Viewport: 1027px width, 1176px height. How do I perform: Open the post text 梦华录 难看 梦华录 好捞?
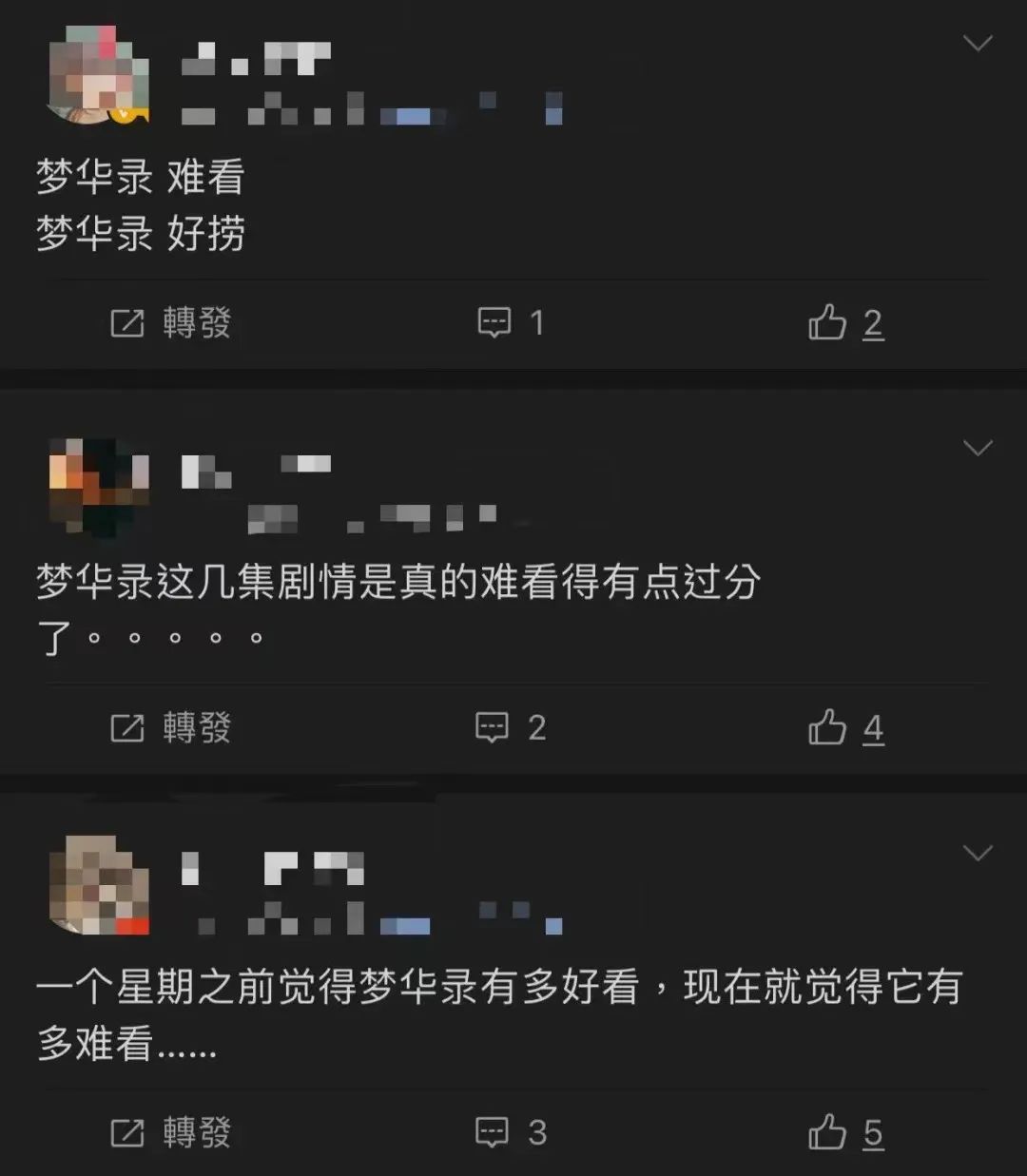coord(141,204)
